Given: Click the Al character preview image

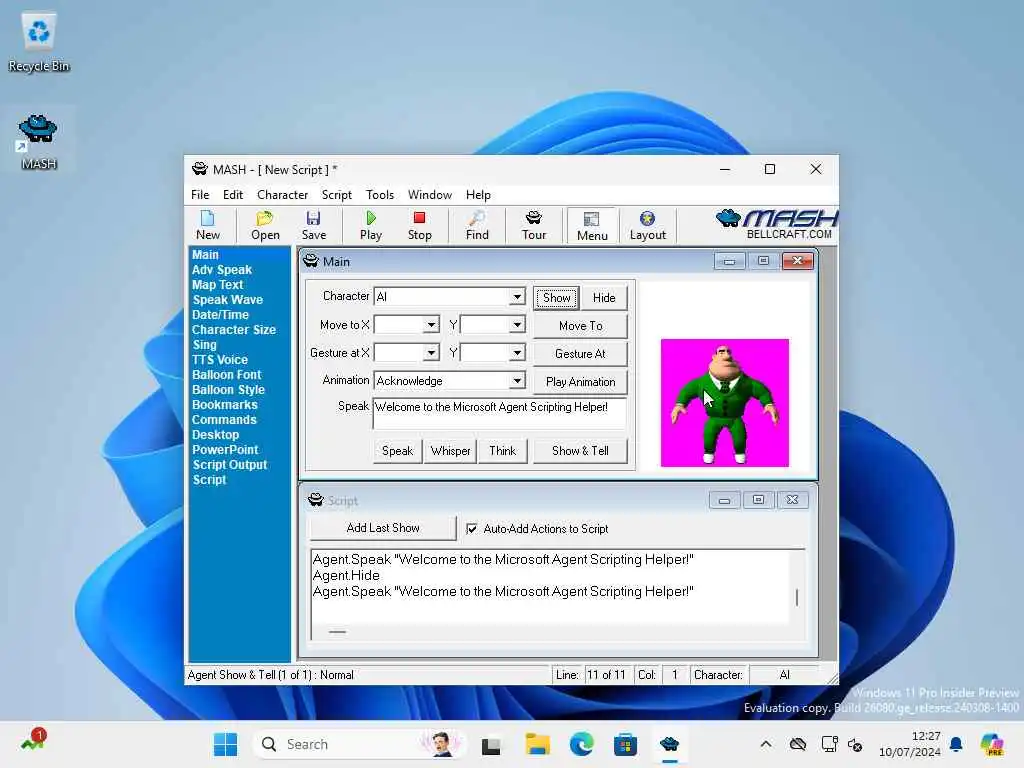Looking at the screenshot, I should tap(724, 403).
